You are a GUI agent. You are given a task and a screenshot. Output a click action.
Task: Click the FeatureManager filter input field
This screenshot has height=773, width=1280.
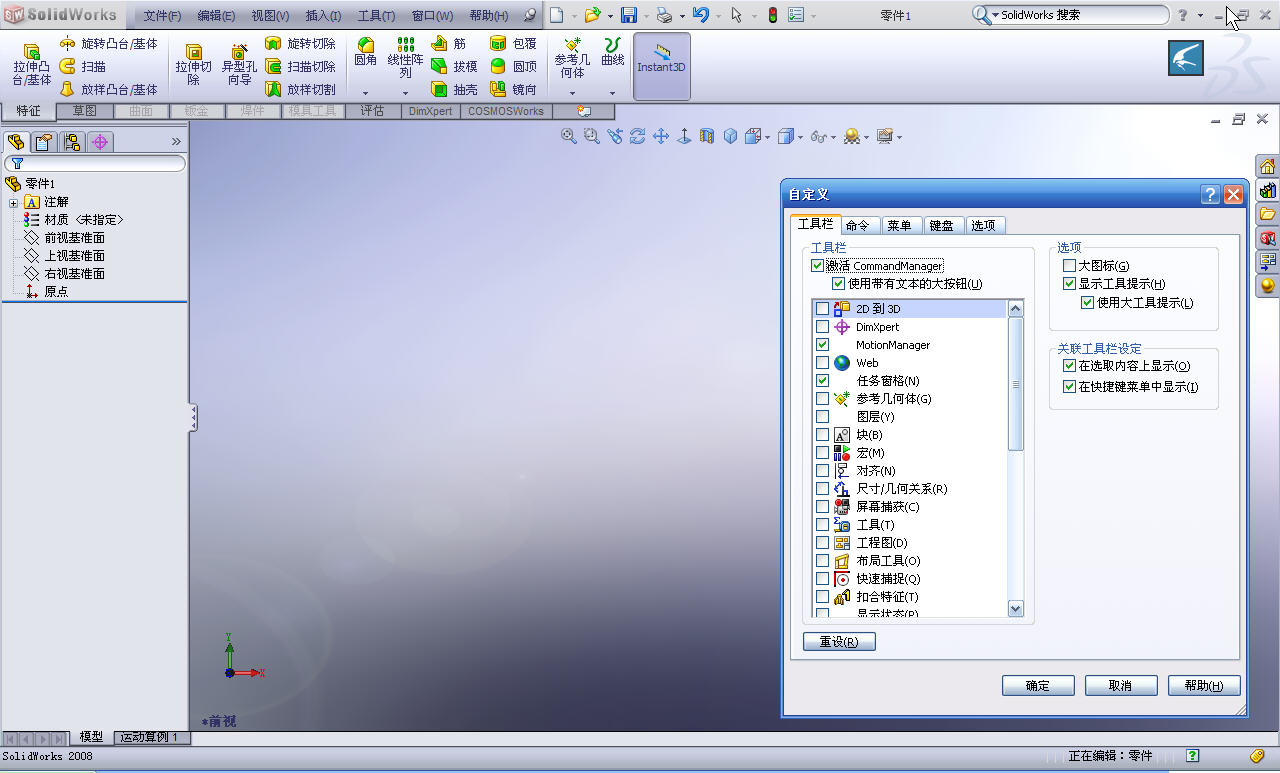(95, 163)
